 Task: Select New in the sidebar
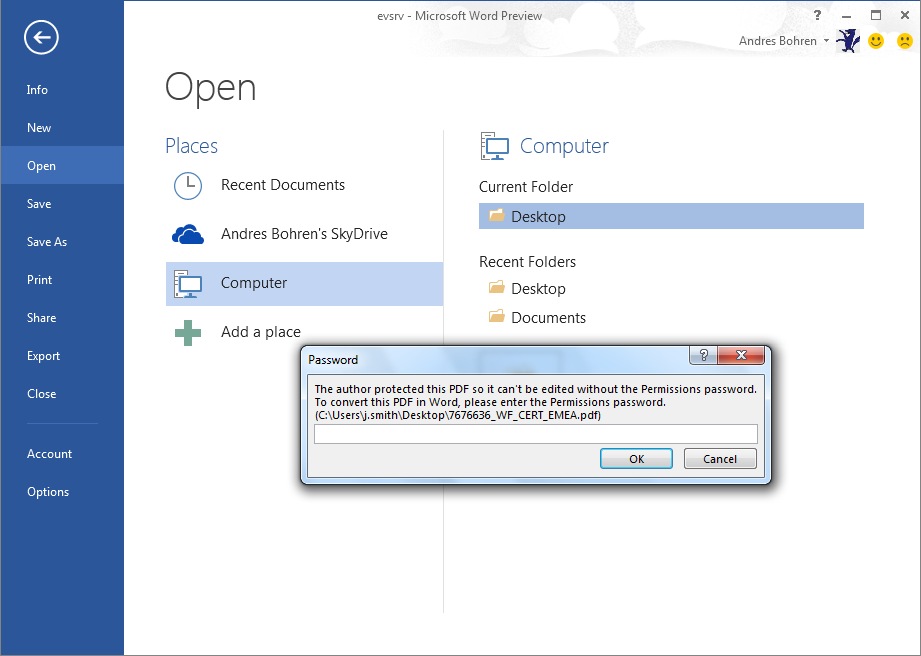pyautogui.click(x=39, y=127)
